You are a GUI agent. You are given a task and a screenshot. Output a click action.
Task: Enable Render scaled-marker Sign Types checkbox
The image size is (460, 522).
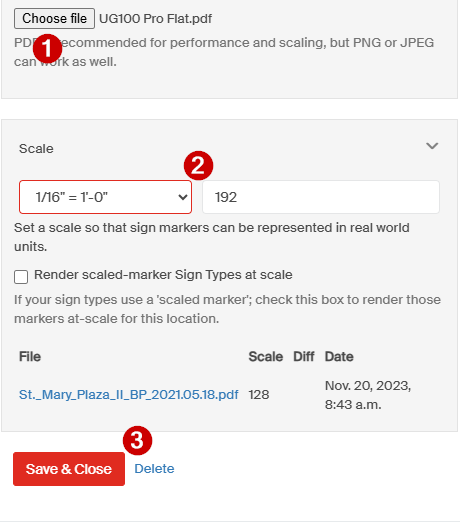coord(21,277)
